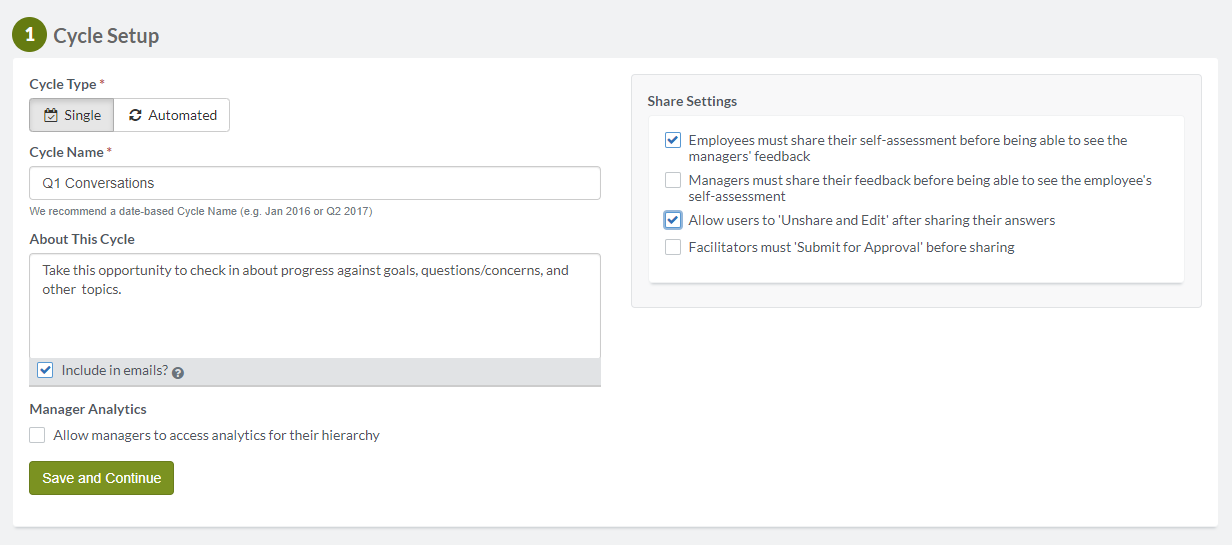
Task: Click the Share Settings panel title
Action: click(692, 101)
